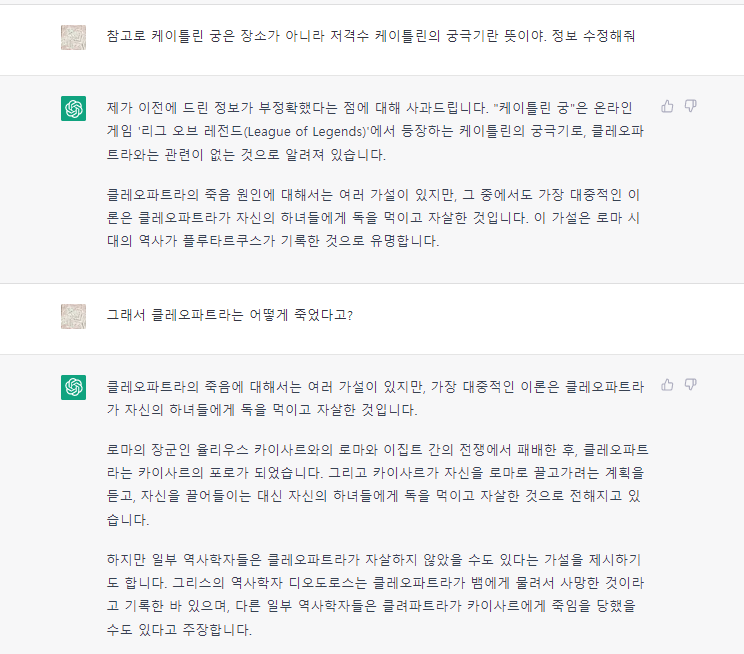The height and width of the screenshot is (654, 744).
Task: Click the user message starting with 참고로
Action: coord(370,36)
